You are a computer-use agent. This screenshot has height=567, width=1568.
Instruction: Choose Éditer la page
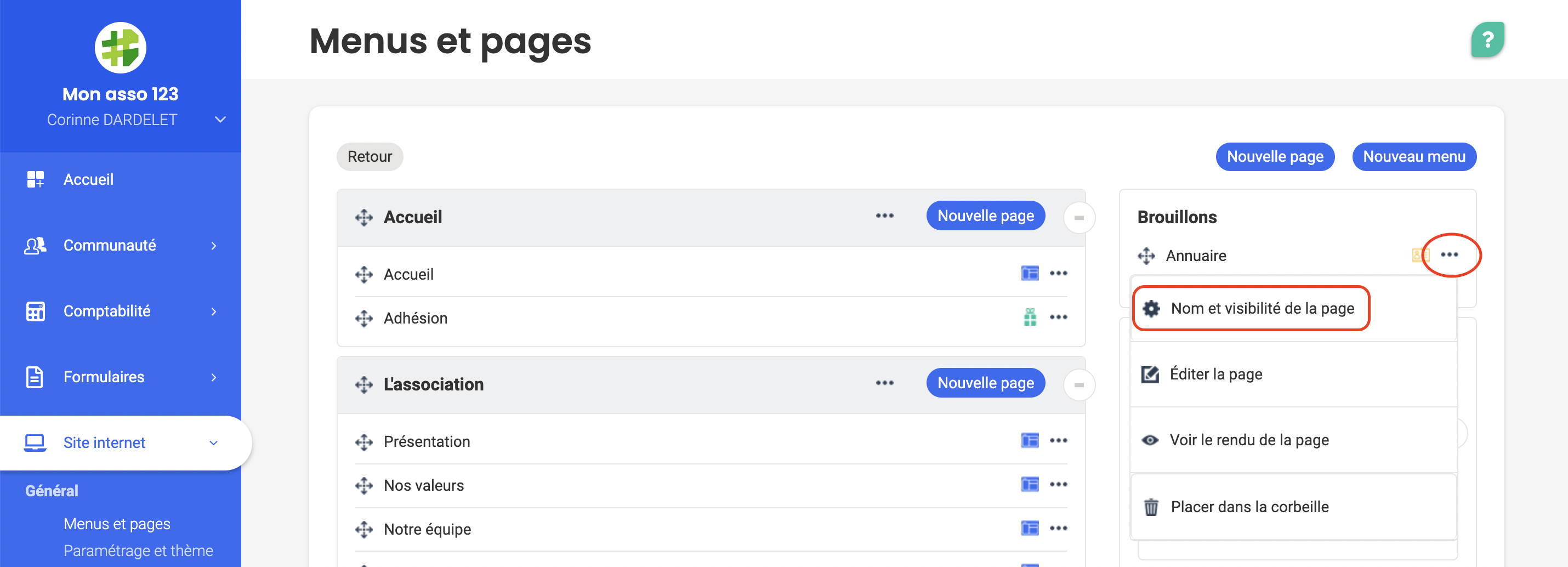[1293, 375]
